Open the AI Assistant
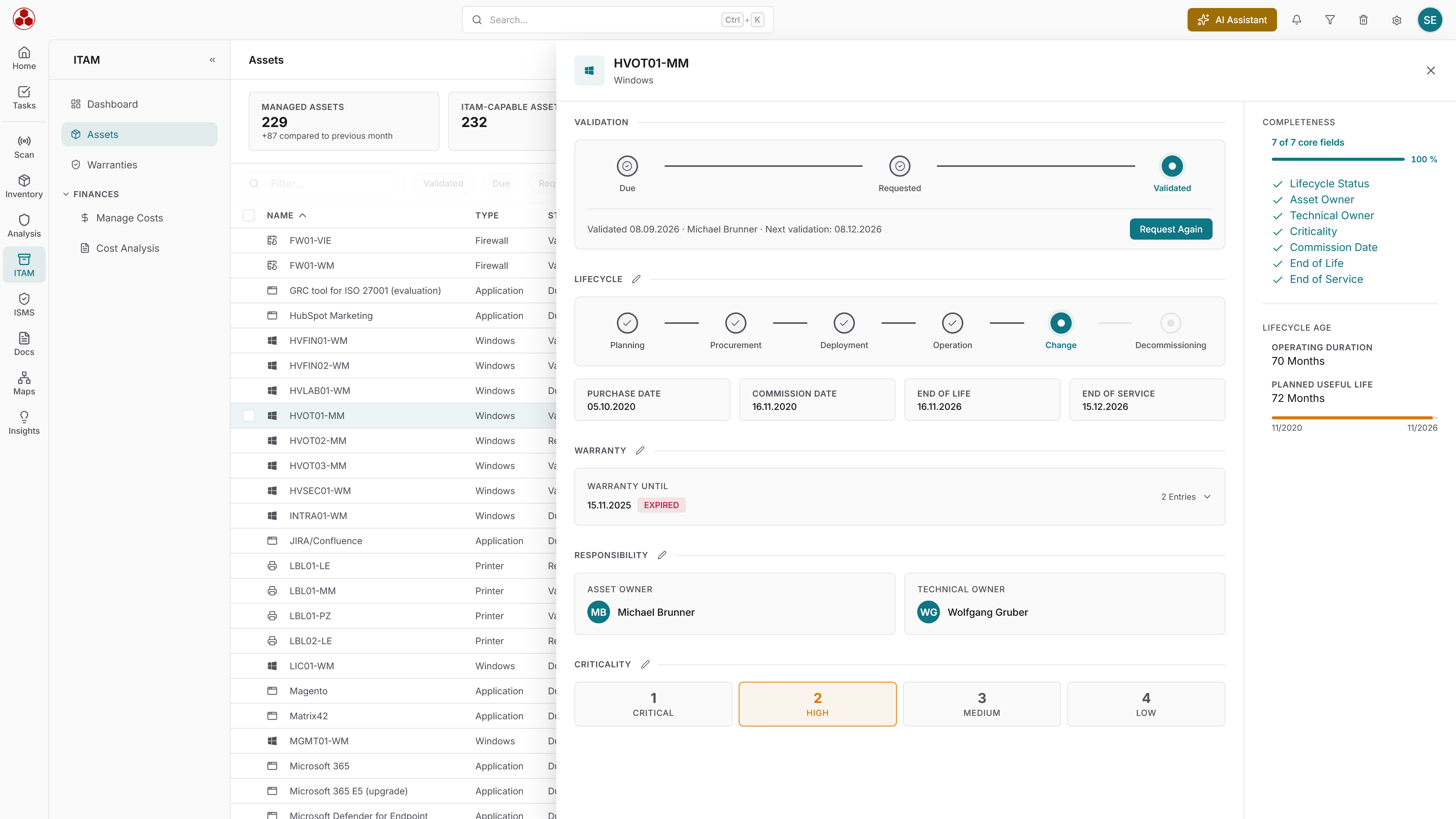Screen dimensions: 1456x819 (x=1232, y=20)
